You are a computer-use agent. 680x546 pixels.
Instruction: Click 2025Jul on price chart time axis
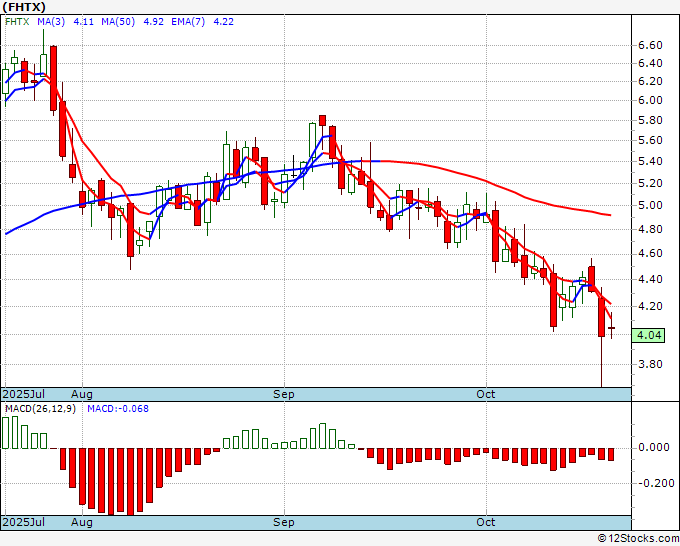click(23, 394)
